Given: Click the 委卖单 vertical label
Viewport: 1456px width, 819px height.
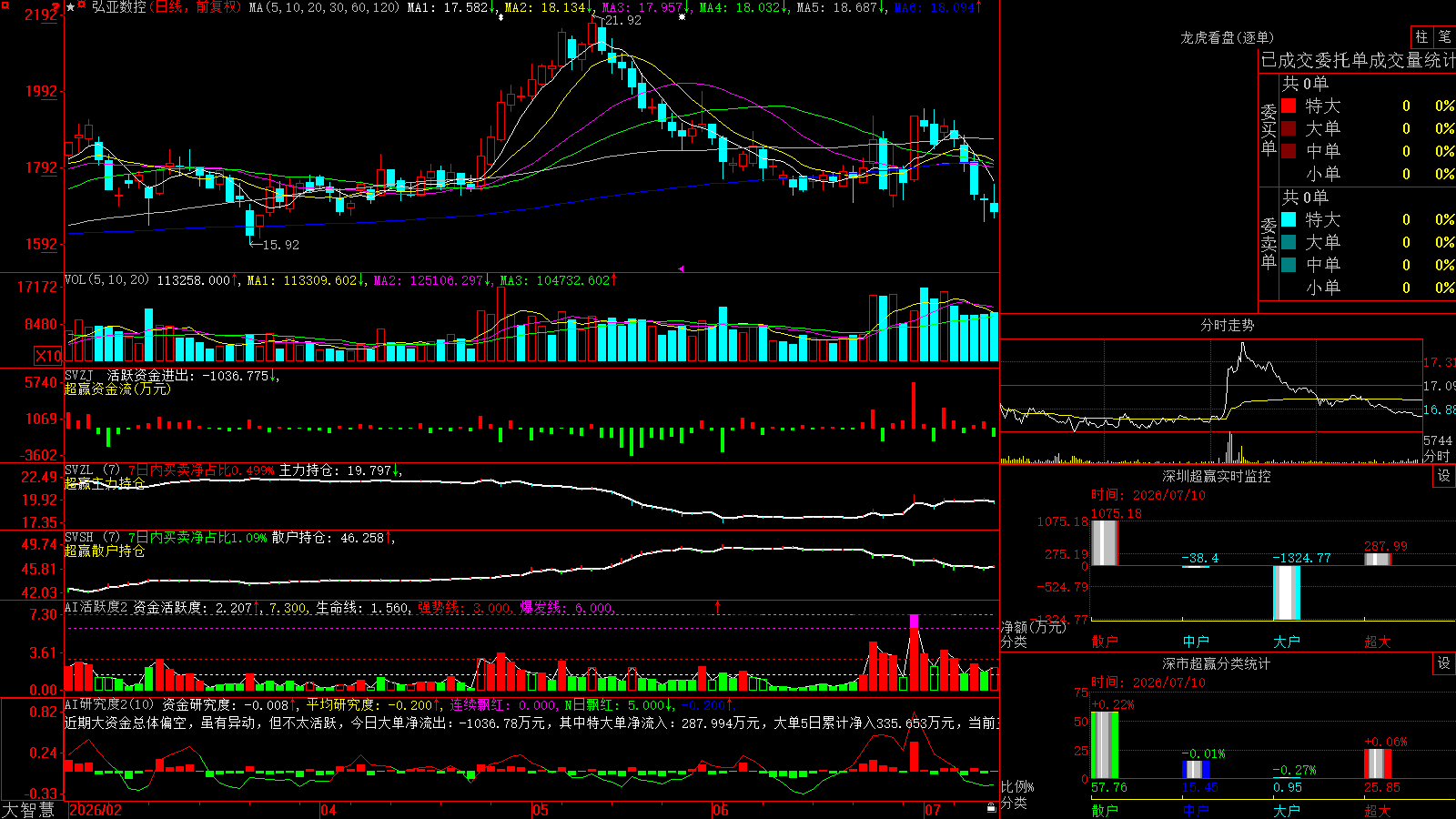Looking at the screenshot, I should click(x=1269, y=243).
